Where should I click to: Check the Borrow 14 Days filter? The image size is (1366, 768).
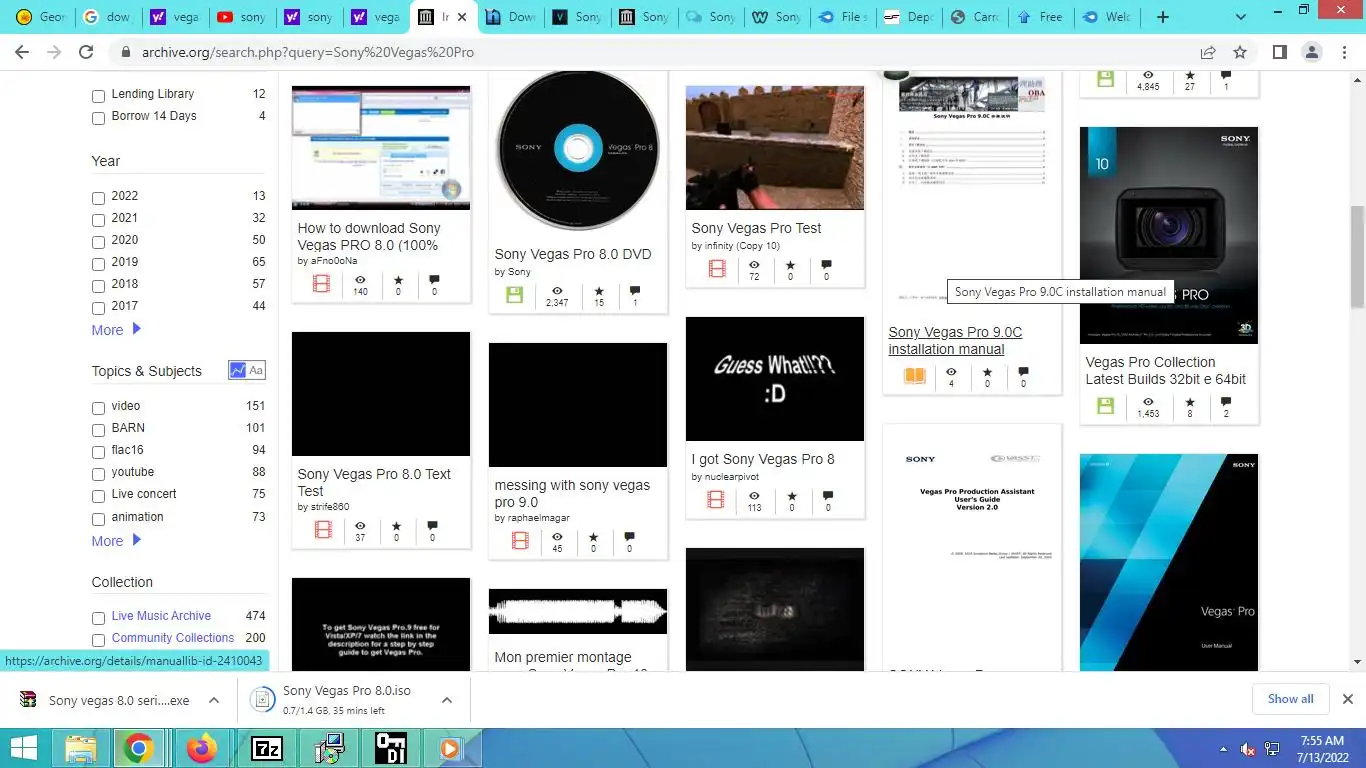[x=98, y=118]
